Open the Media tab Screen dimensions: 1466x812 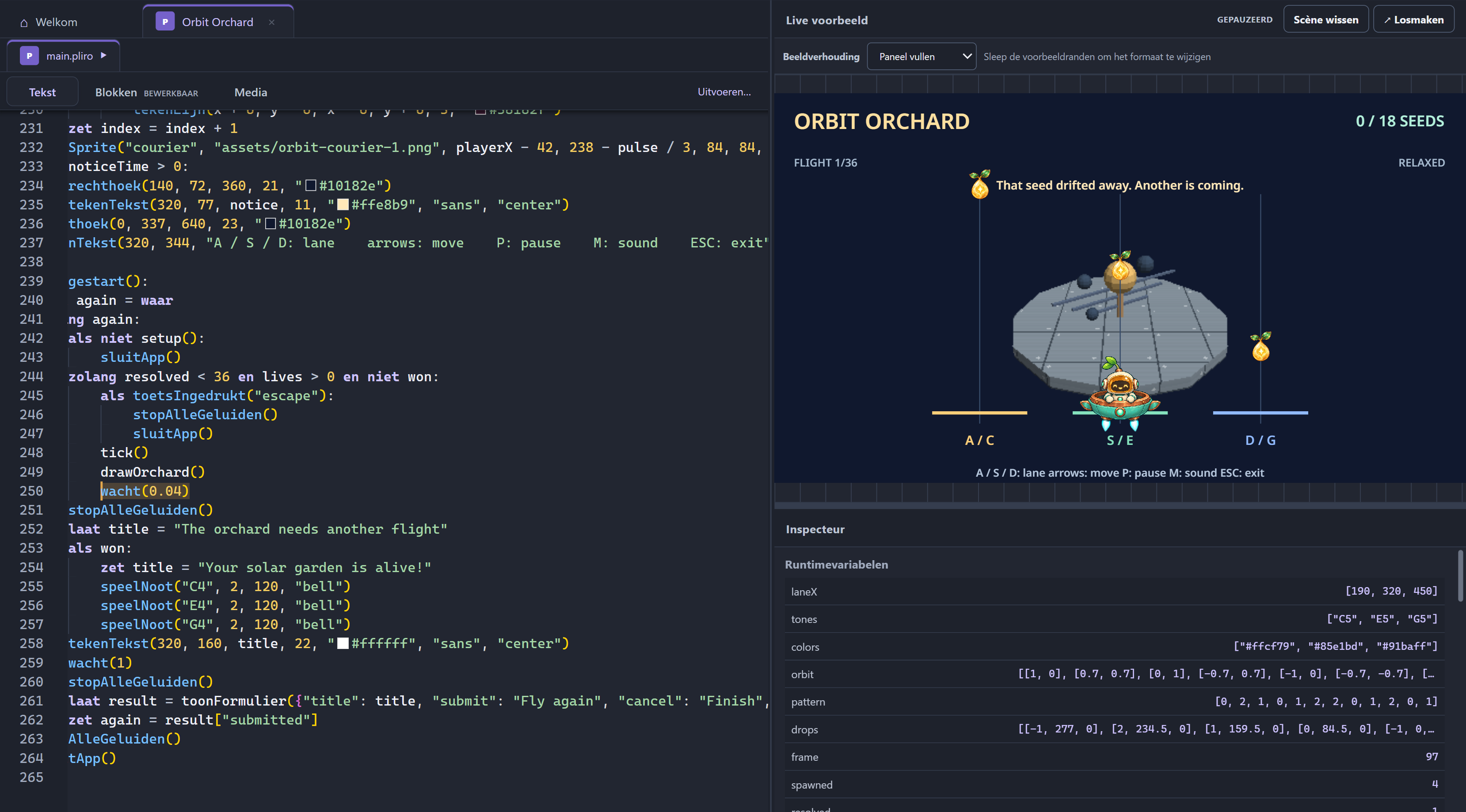(x=251, y=92)
